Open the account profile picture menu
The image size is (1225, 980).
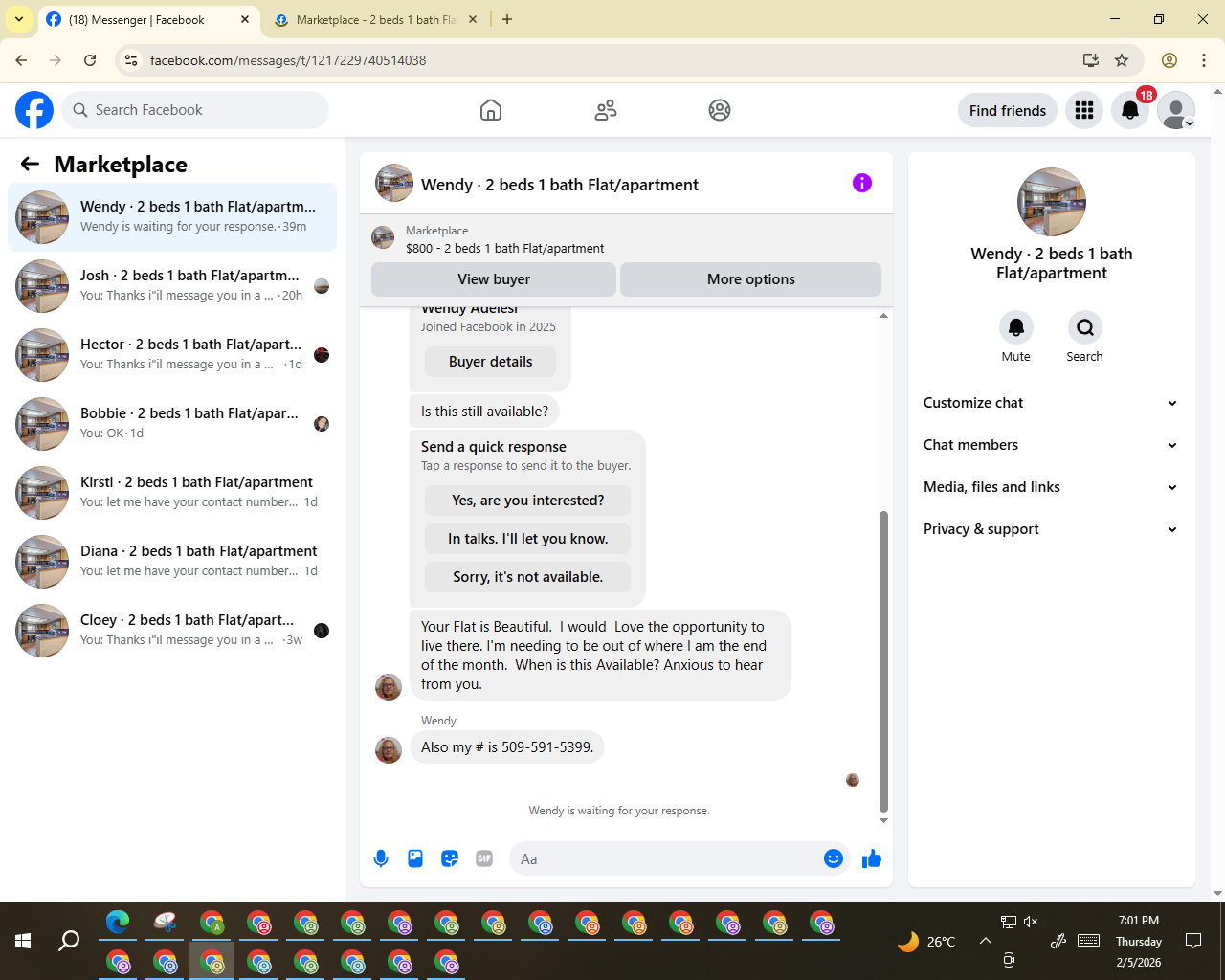coord(1176,110)
